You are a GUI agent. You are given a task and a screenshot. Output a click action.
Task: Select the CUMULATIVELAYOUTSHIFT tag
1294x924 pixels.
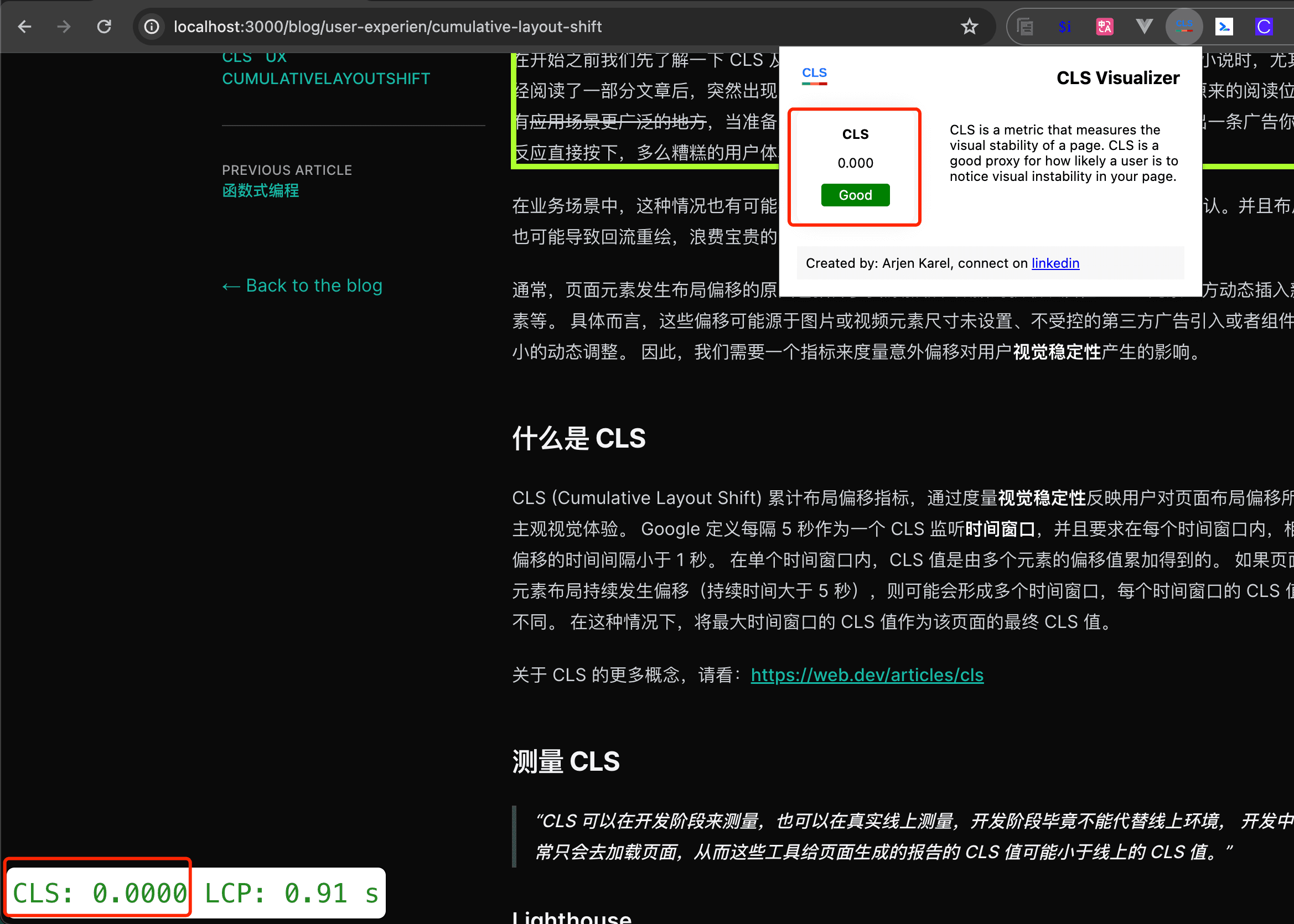point(326,79)
